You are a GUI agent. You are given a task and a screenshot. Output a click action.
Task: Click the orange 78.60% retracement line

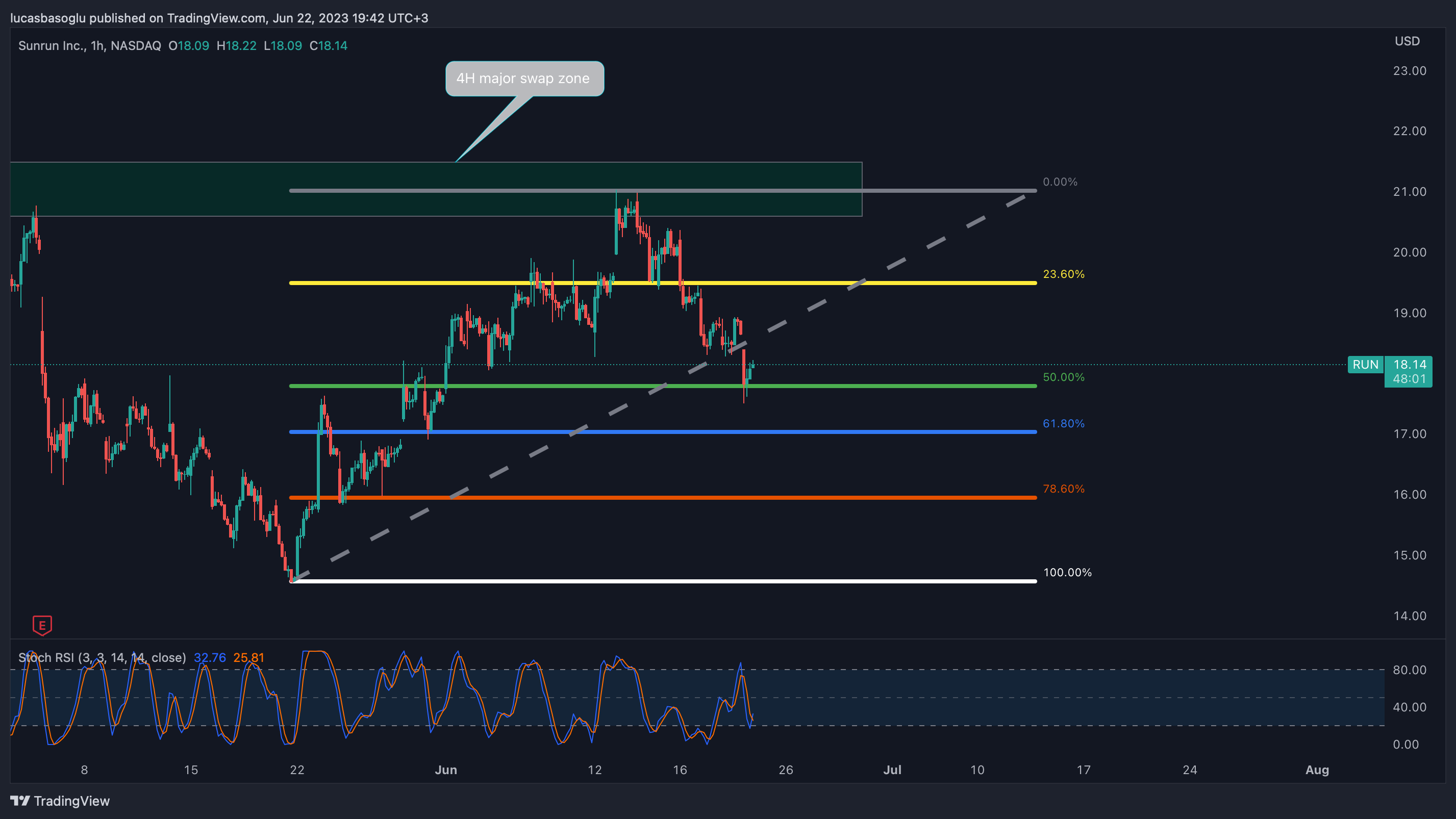(663, 498)
